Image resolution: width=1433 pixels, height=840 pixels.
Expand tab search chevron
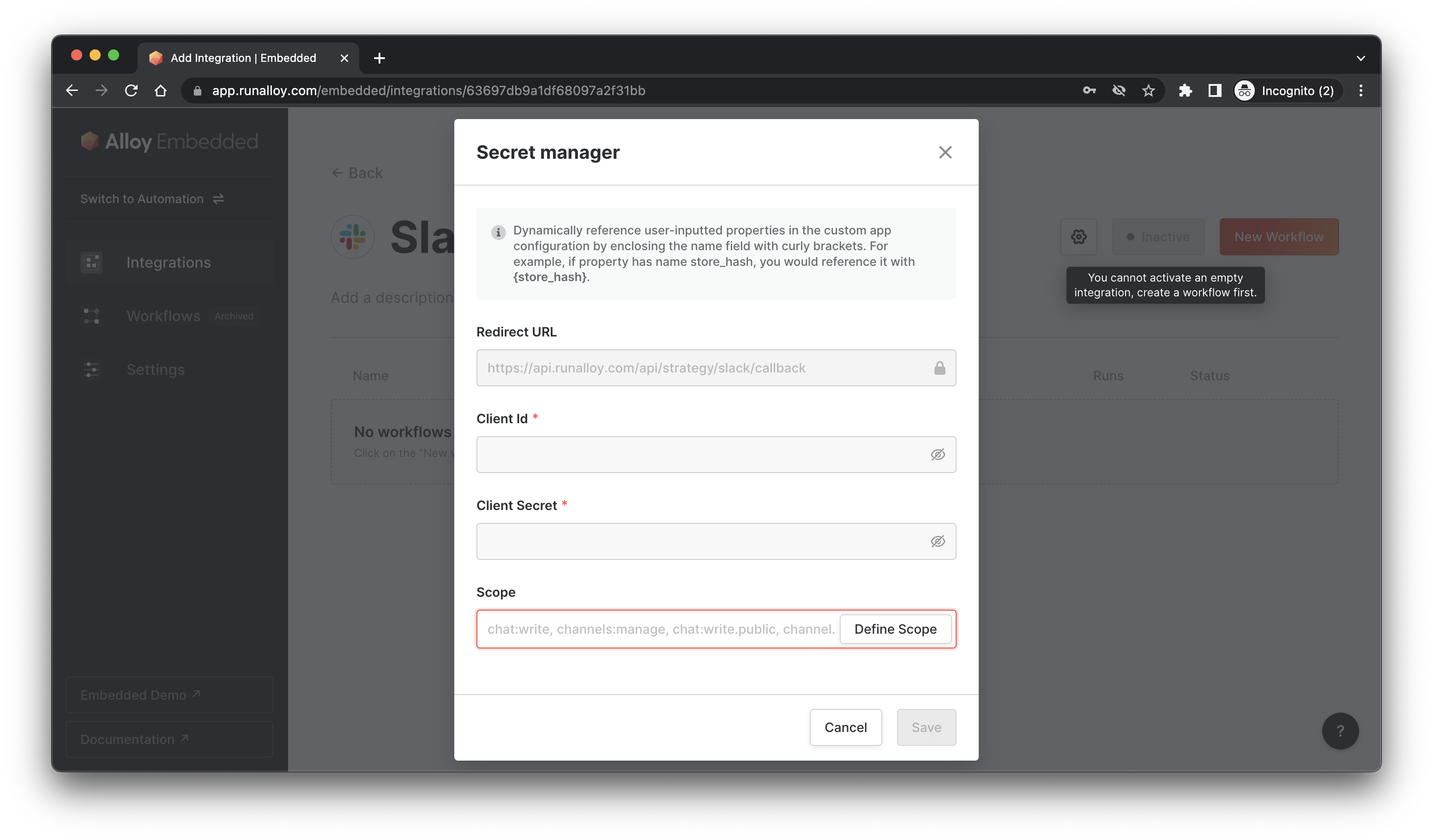pyautogui.click(x=1361, y=58)
